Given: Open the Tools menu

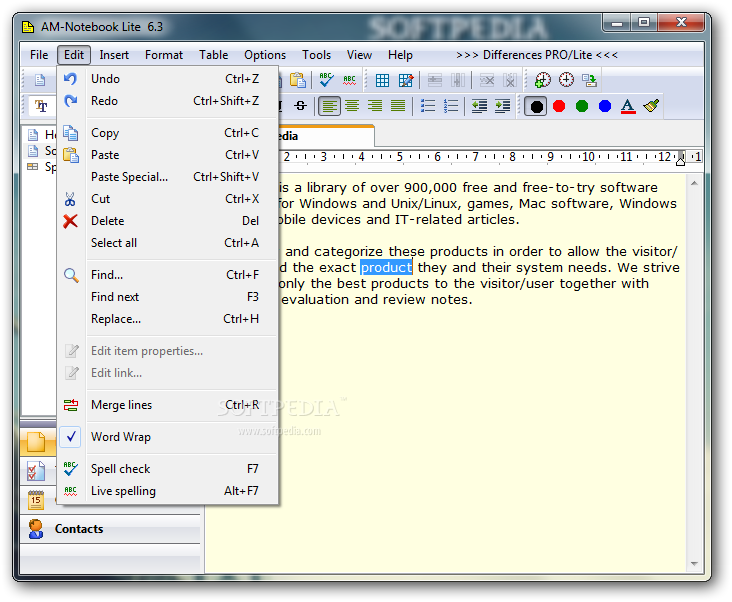Looking at the screenshot, I should pyautogui.click(x=317, y=55).
